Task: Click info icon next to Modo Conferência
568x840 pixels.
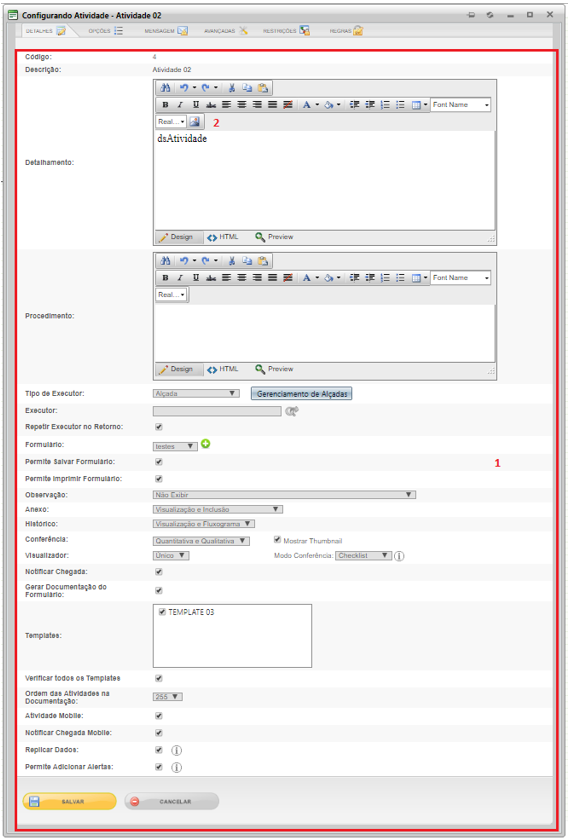Action: pyautogui.click(x=399, y=556)
